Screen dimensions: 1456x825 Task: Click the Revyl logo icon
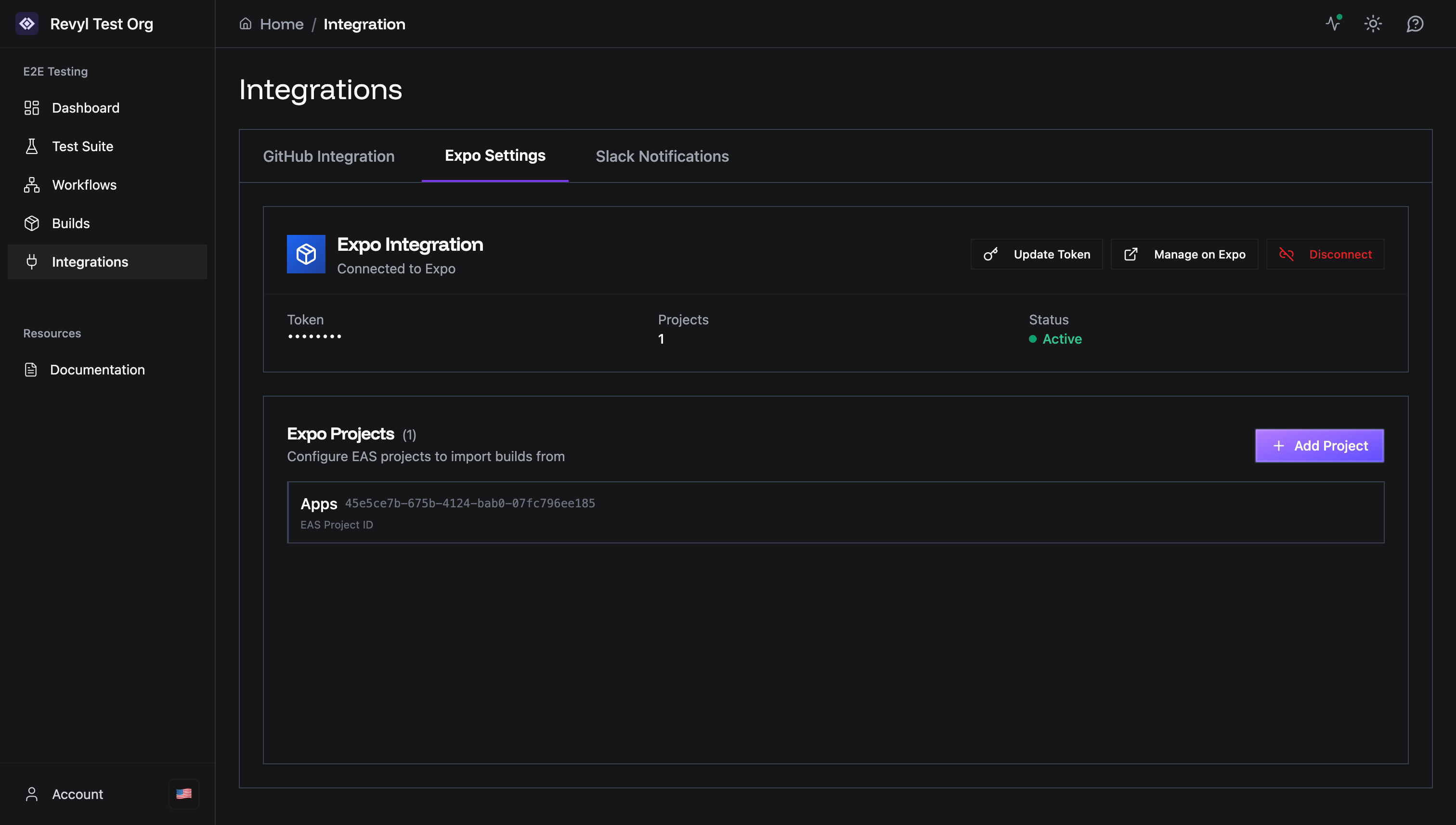tap(26, 24)
